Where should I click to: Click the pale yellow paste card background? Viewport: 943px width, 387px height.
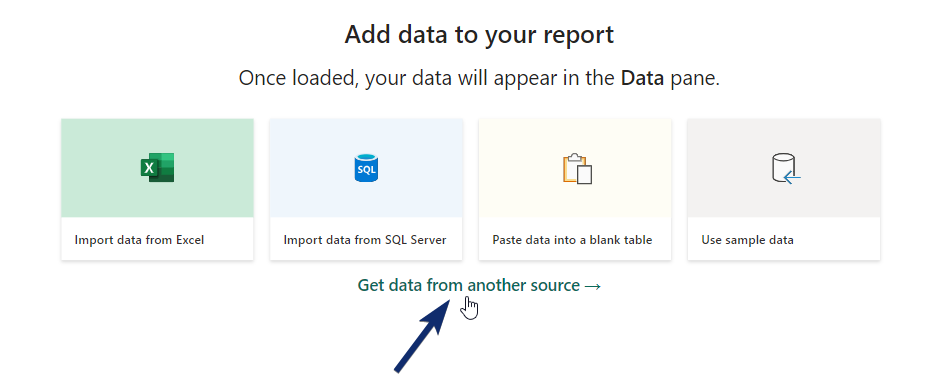pos(575,168)
